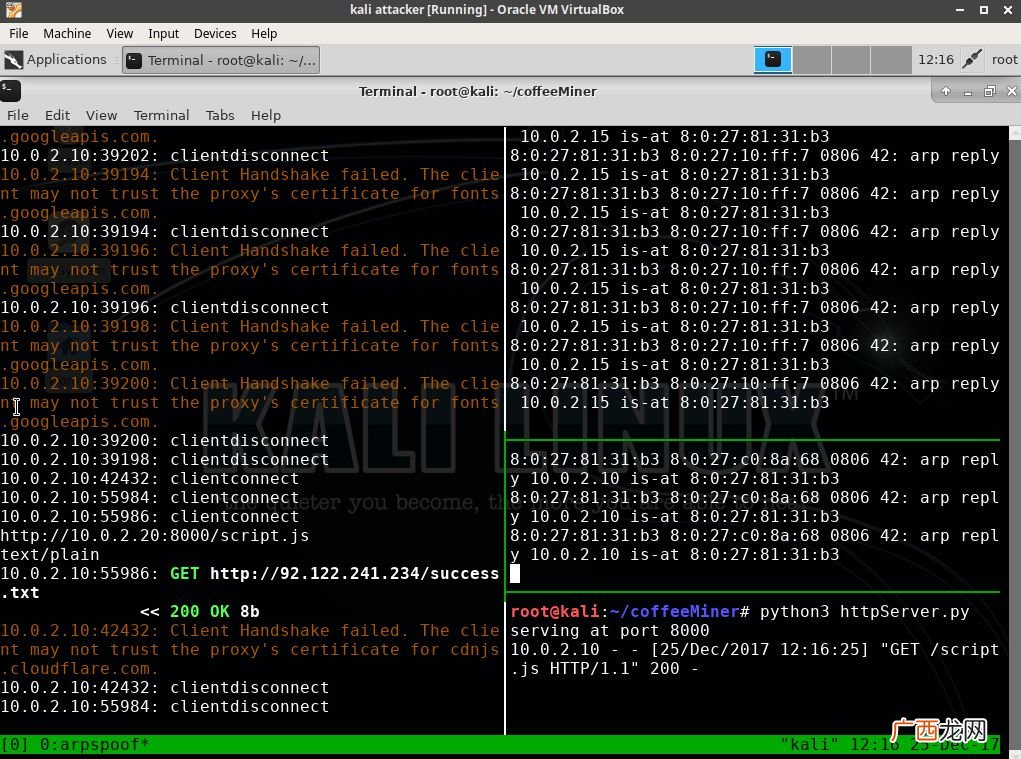Click the 'serving at port 8000' line
This screenshot has height=759, width=1021.
pos(609,631)
